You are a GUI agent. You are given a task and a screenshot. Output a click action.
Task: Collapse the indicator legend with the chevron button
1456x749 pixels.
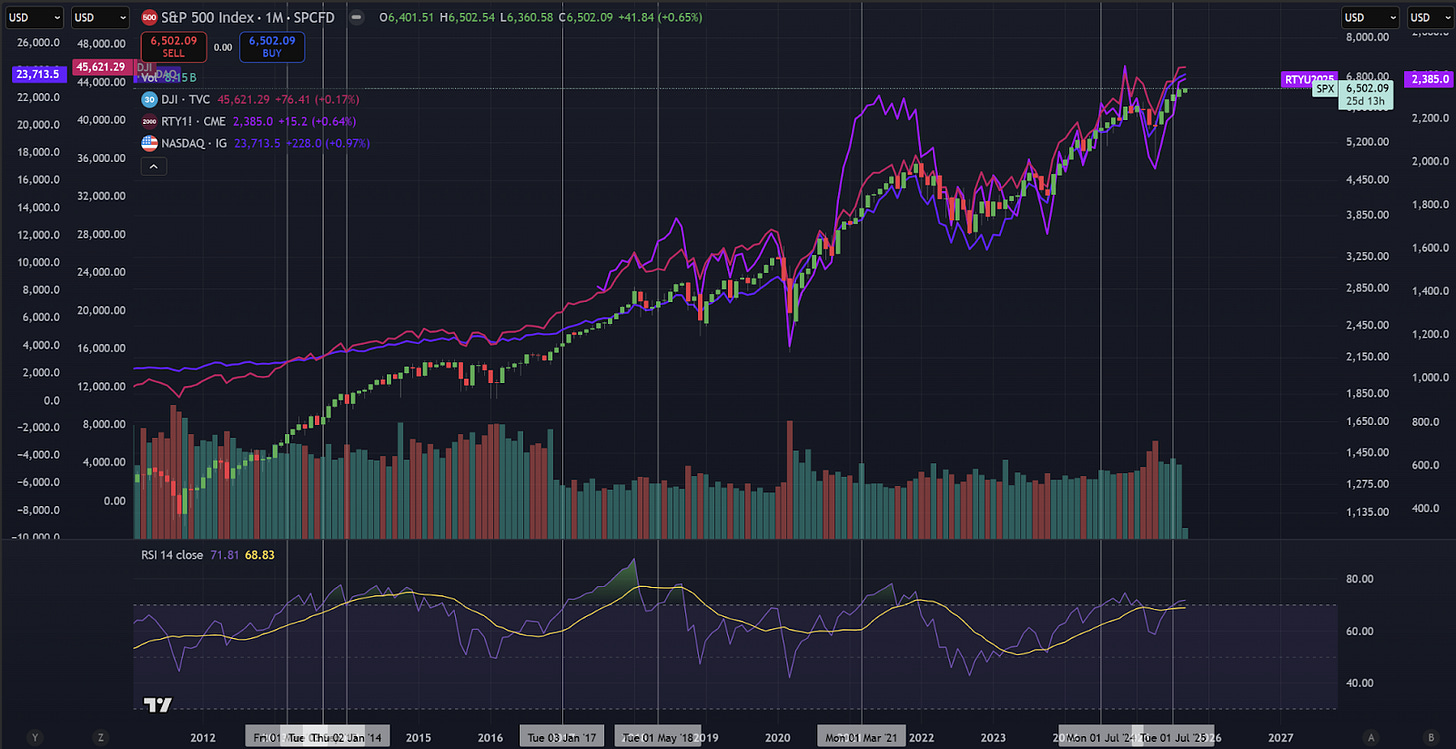click(153, 166)
